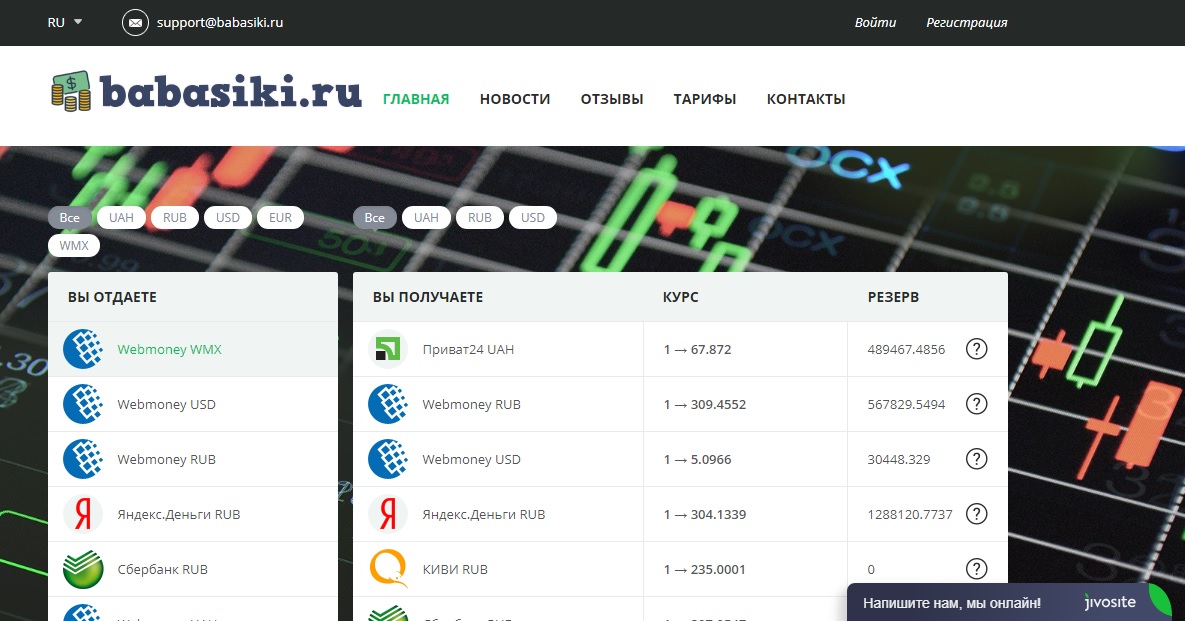Choose Яндекс.Деньги RUB text in receive table
Image resolution: width=1185 pixels, height=621 pixels.
(x=484, y=514)
